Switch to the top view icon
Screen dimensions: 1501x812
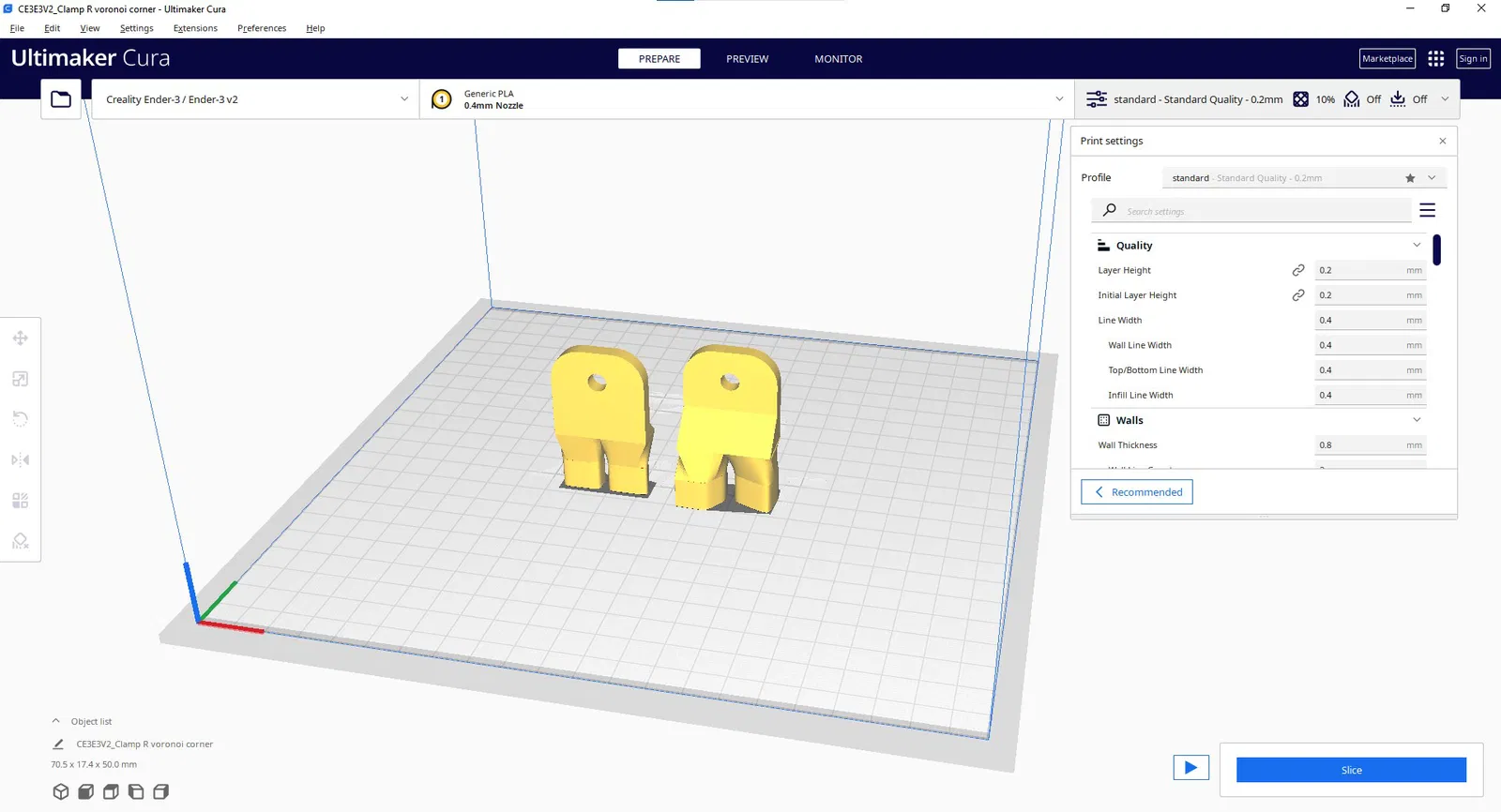click(111, 791)
